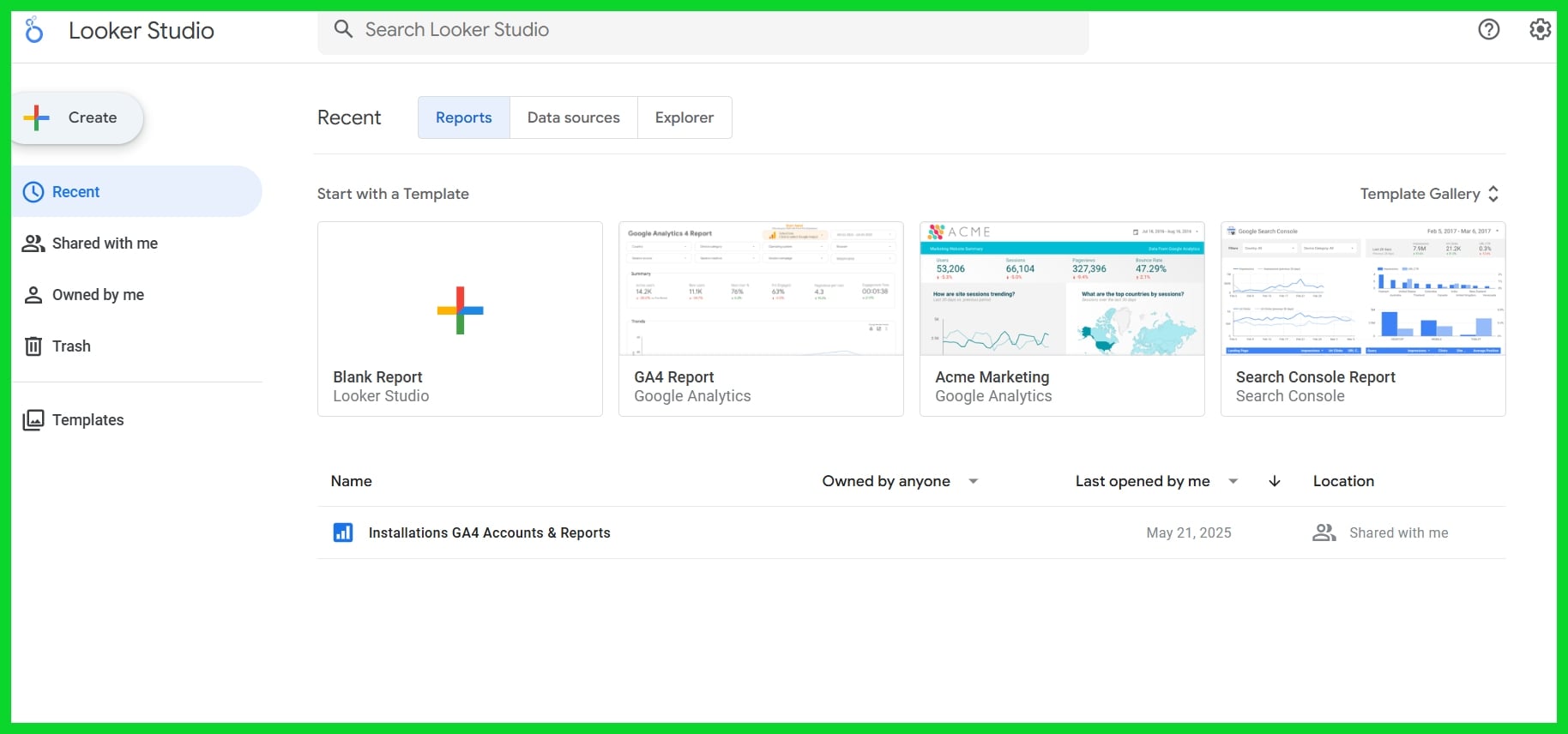Click the Trash bin icon

[x=33, y=346]
